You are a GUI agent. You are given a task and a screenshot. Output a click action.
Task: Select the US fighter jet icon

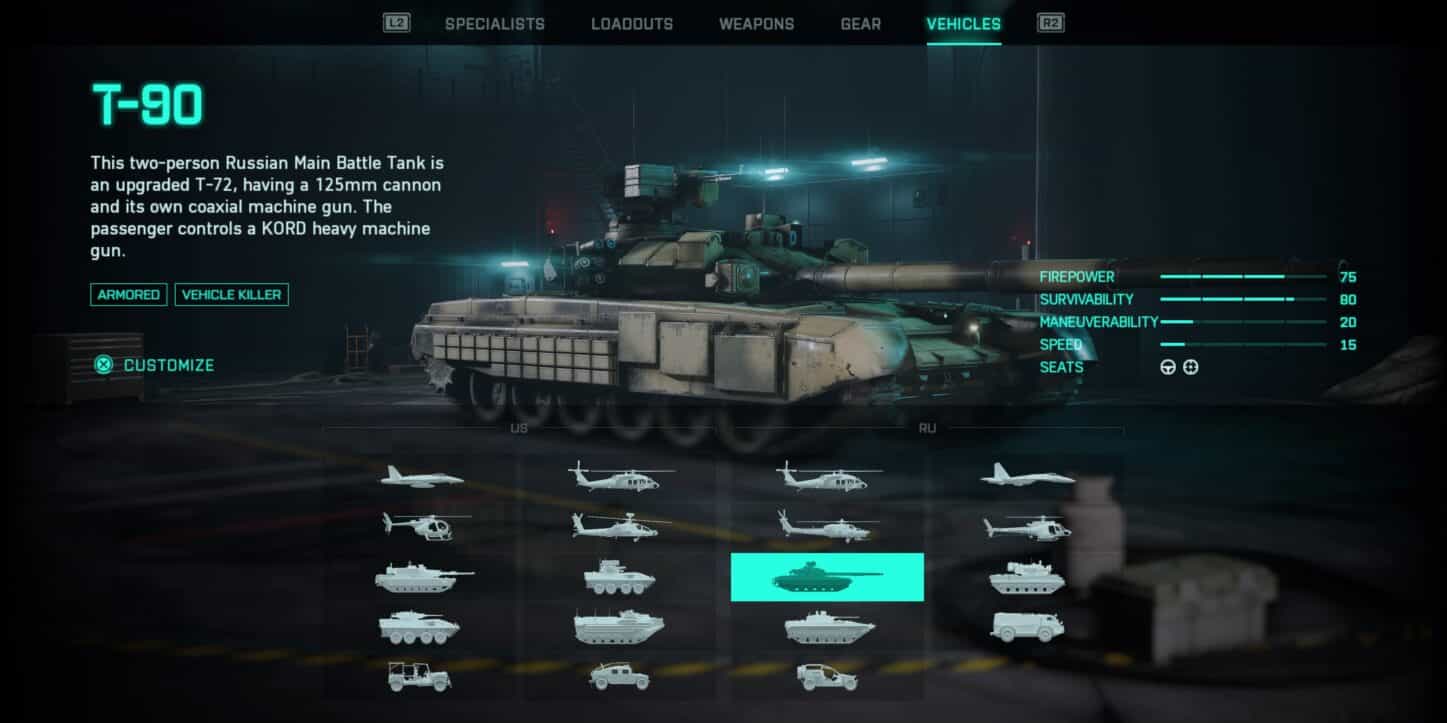tap(421, 477)
